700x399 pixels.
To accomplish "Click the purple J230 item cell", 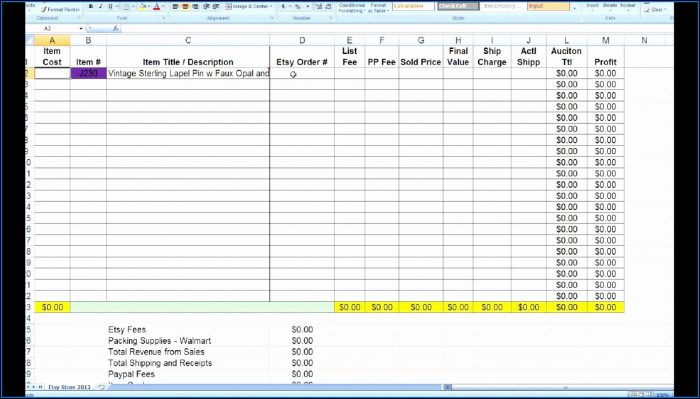I will click(x=88, y=73).
